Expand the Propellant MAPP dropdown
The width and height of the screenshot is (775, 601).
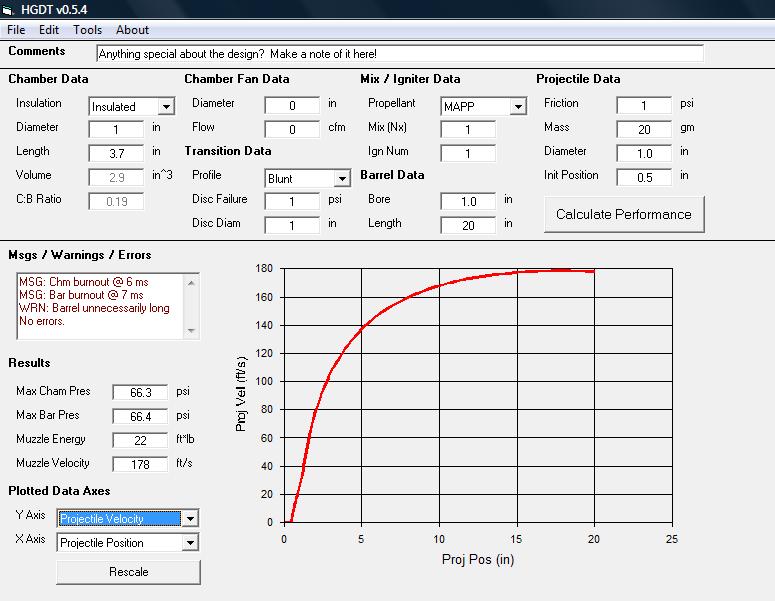pos(517,106)
